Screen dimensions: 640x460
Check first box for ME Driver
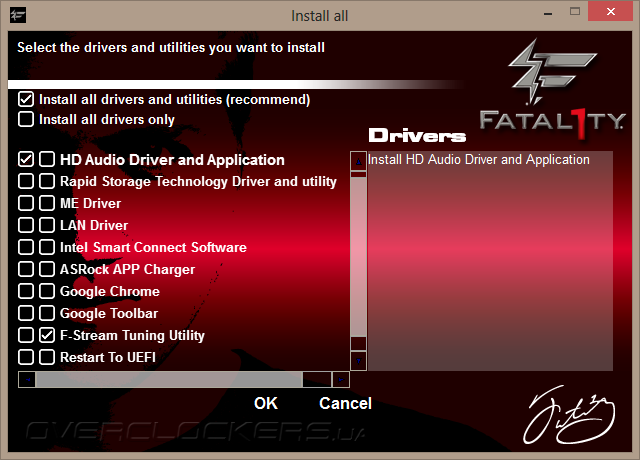26,203
